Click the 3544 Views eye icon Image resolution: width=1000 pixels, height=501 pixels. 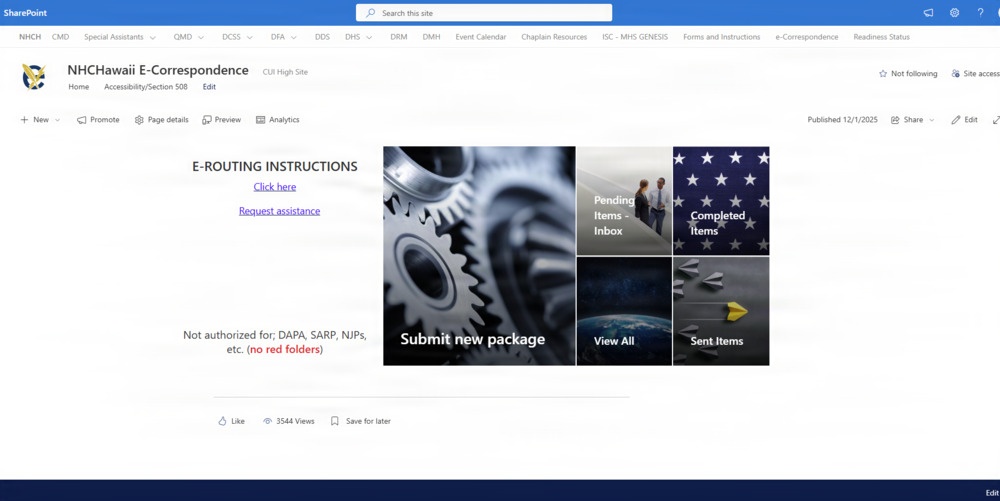268,421
